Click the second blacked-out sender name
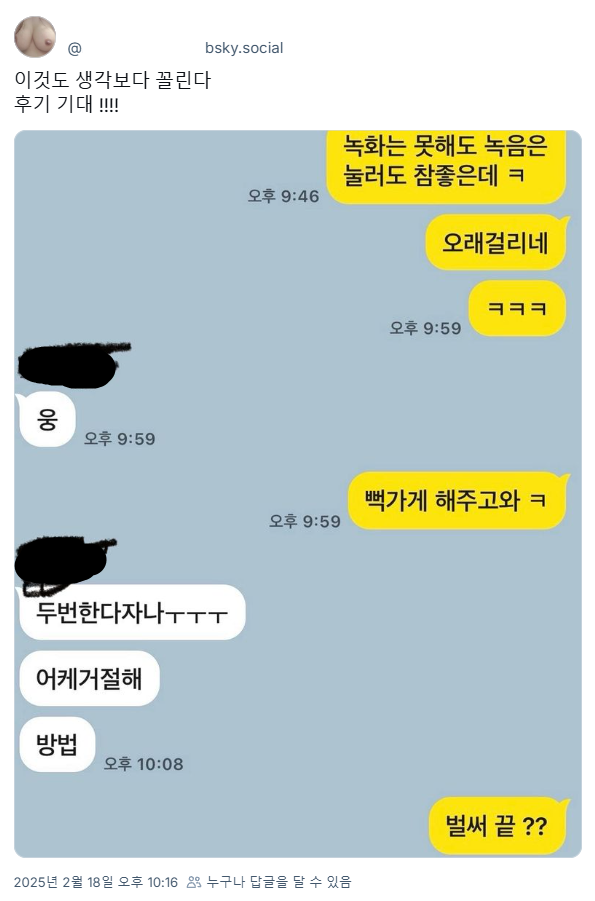 click(64, 560)
